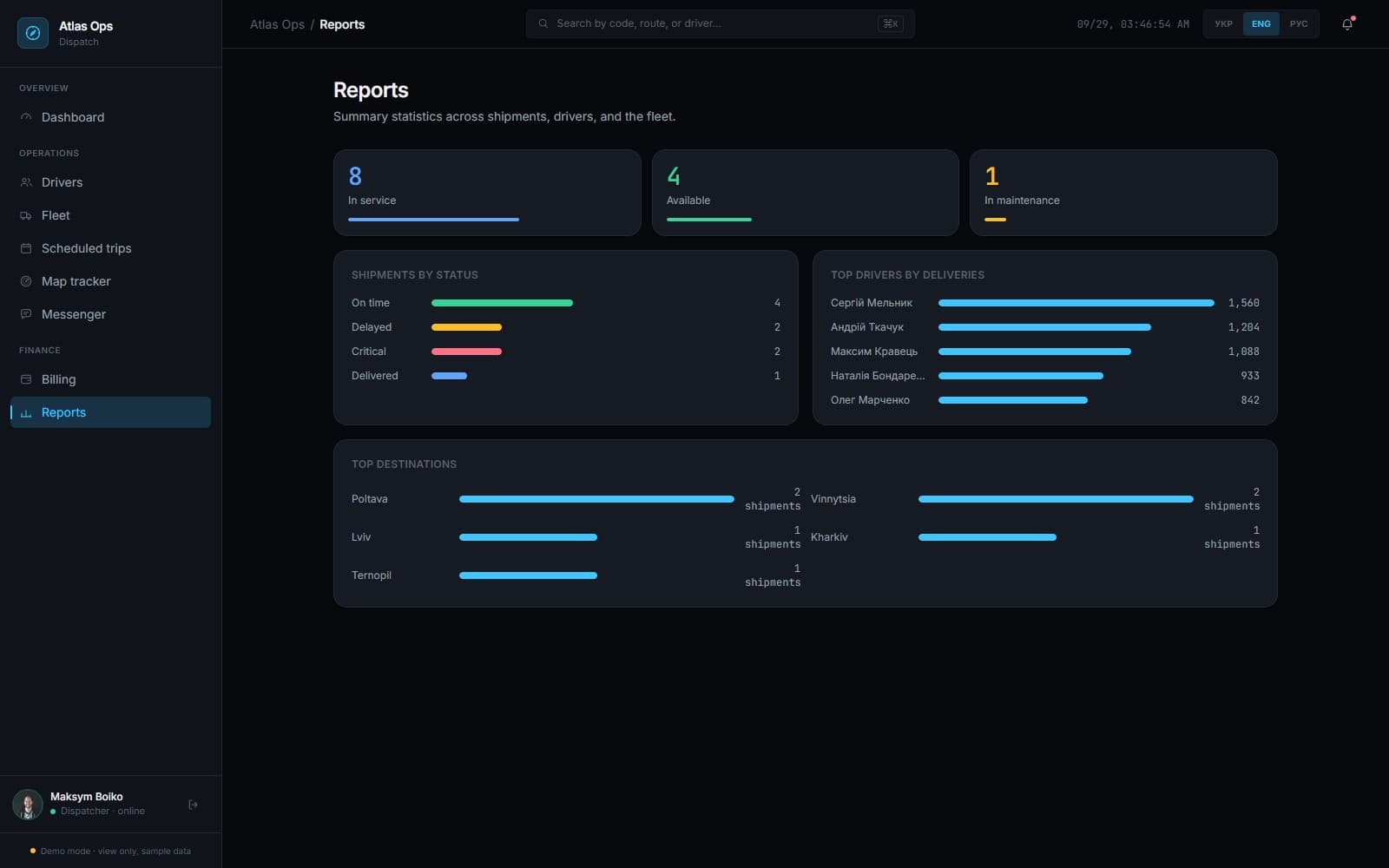Switch language to УКР
Screen dimensions: 1389x868
(1224, 24)
